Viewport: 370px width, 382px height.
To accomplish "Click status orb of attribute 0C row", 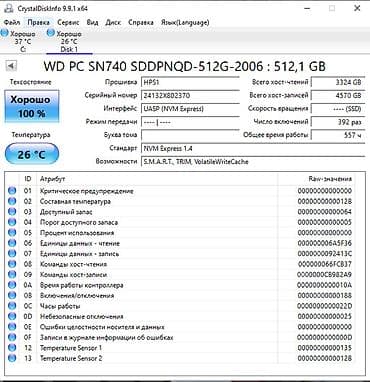I will click(12, 306).
